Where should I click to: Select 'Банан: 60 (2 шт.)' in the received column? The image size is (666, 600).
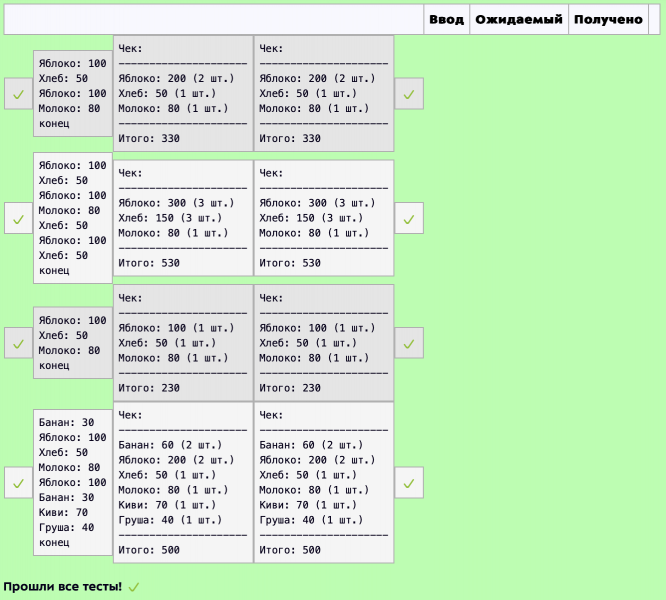[x=311, y=445]
